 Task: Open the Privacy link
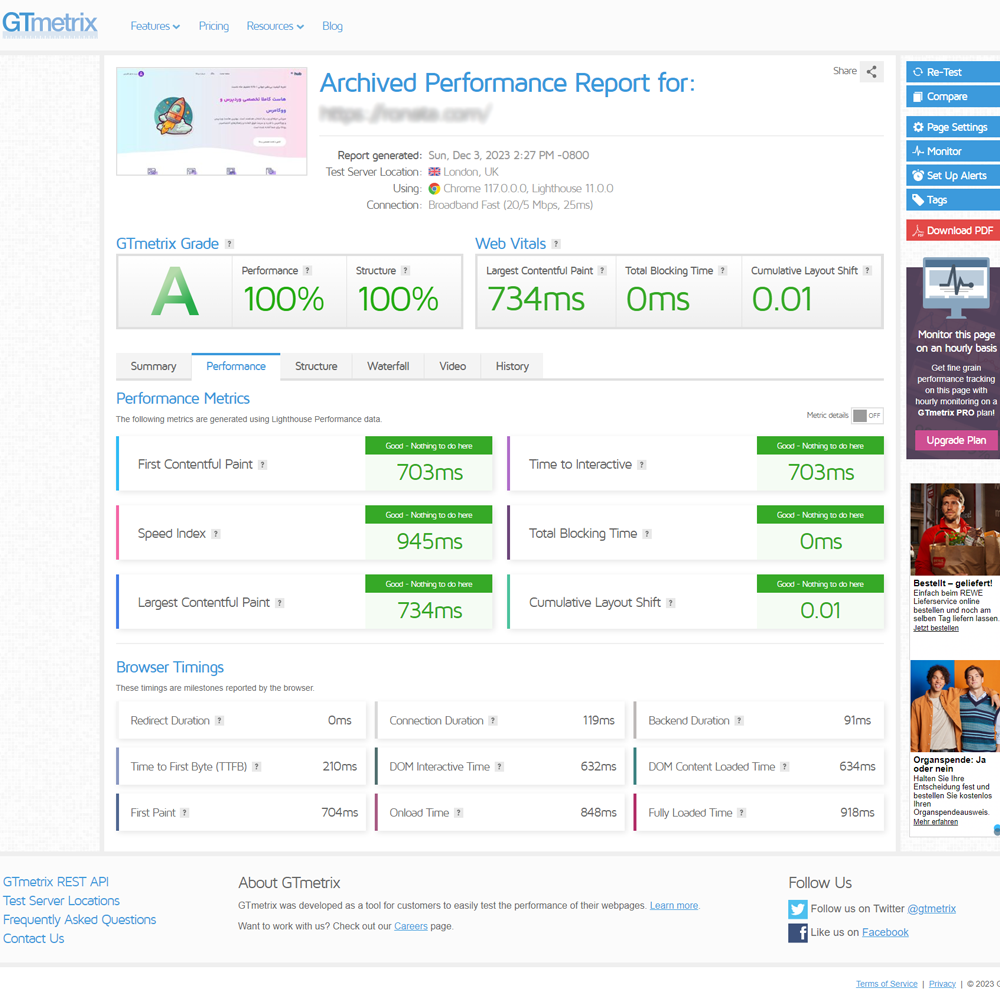[x=942, y=984]
